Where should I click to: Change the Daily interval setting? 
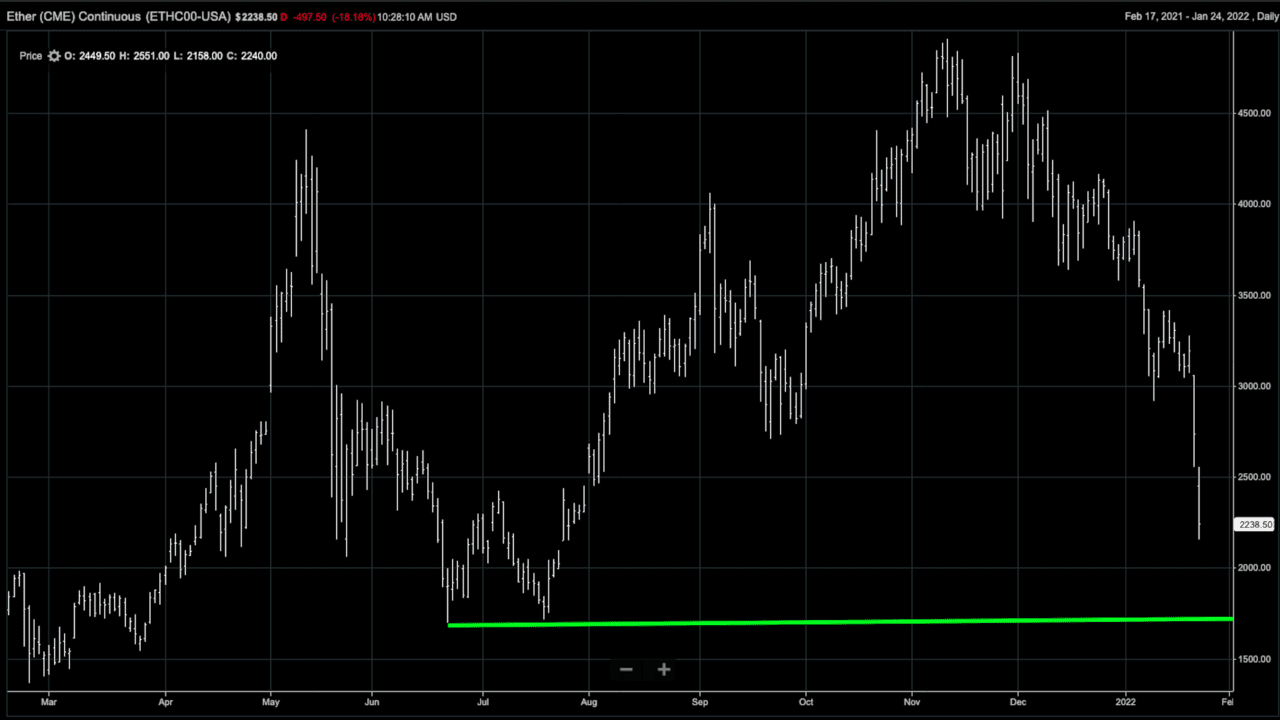(1255, 17)
